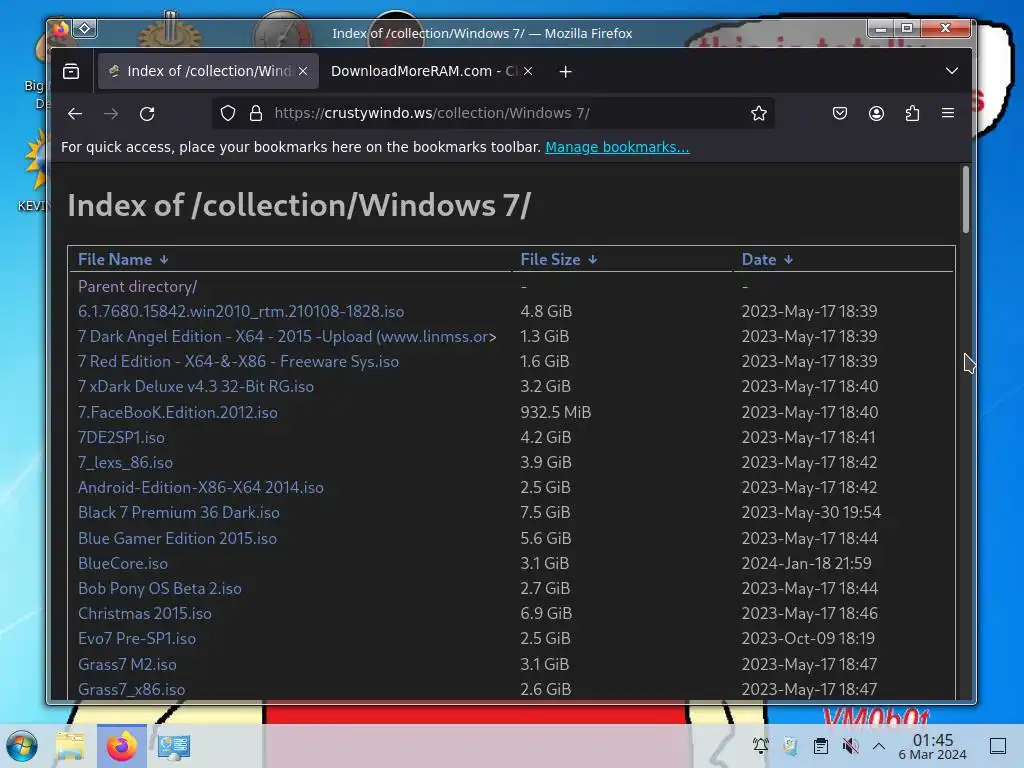Open the Parent directory link
This screenshot has height=768, width=1024.
coord(137,287)
